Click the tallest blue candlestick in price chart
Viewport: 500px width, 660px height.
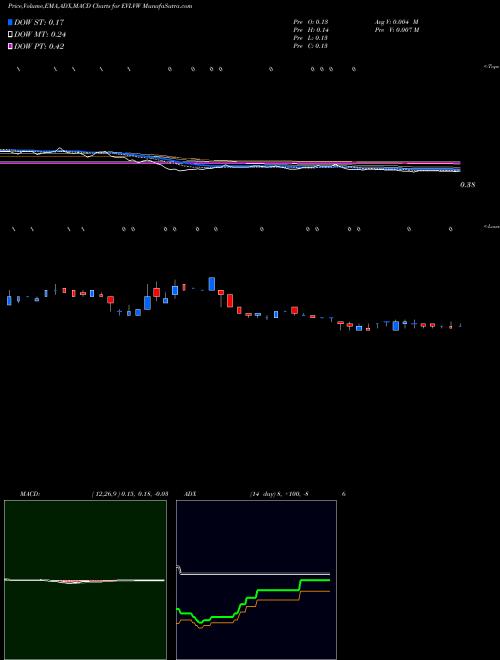pyautogui.click(x=212, y=284)
